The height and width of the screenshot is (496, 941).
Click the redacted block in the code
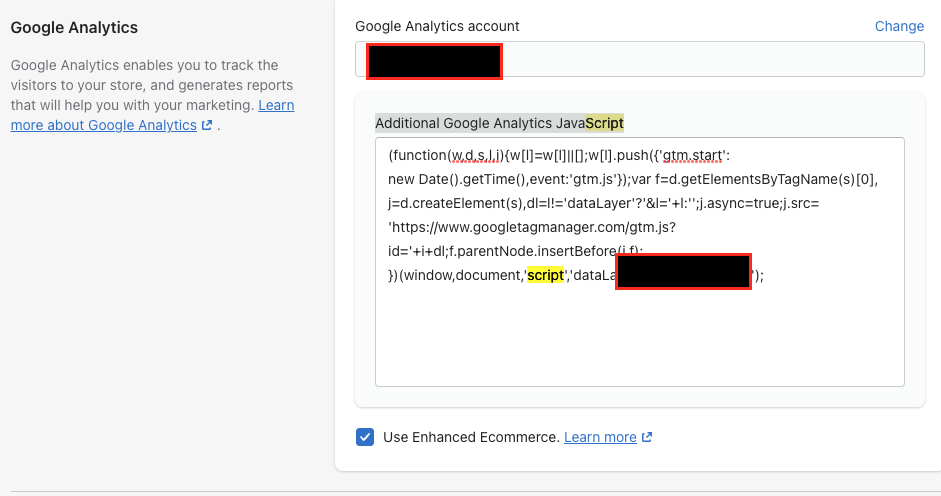pos(683,272)
